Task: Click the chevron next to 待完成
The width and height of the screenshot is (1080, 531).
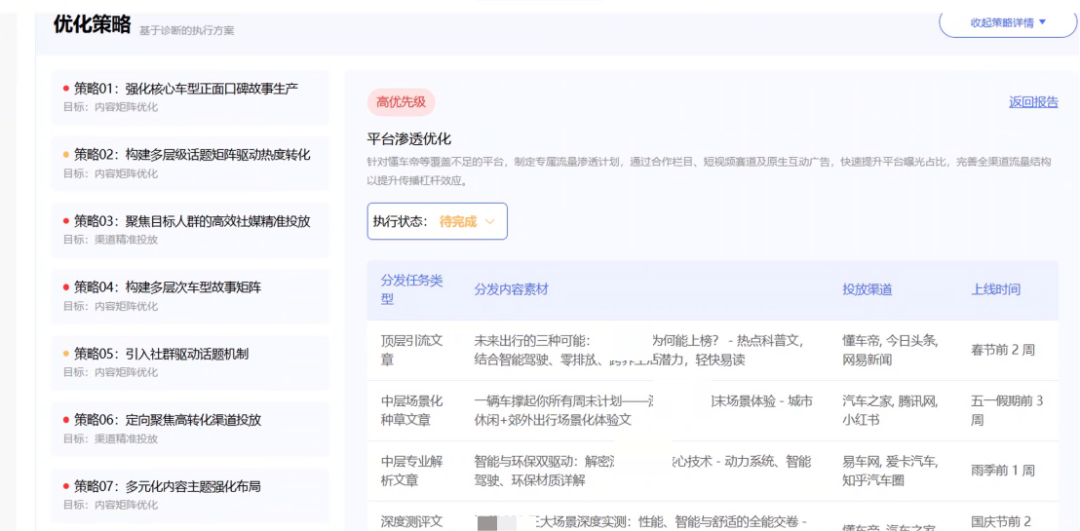Action: 490,222
